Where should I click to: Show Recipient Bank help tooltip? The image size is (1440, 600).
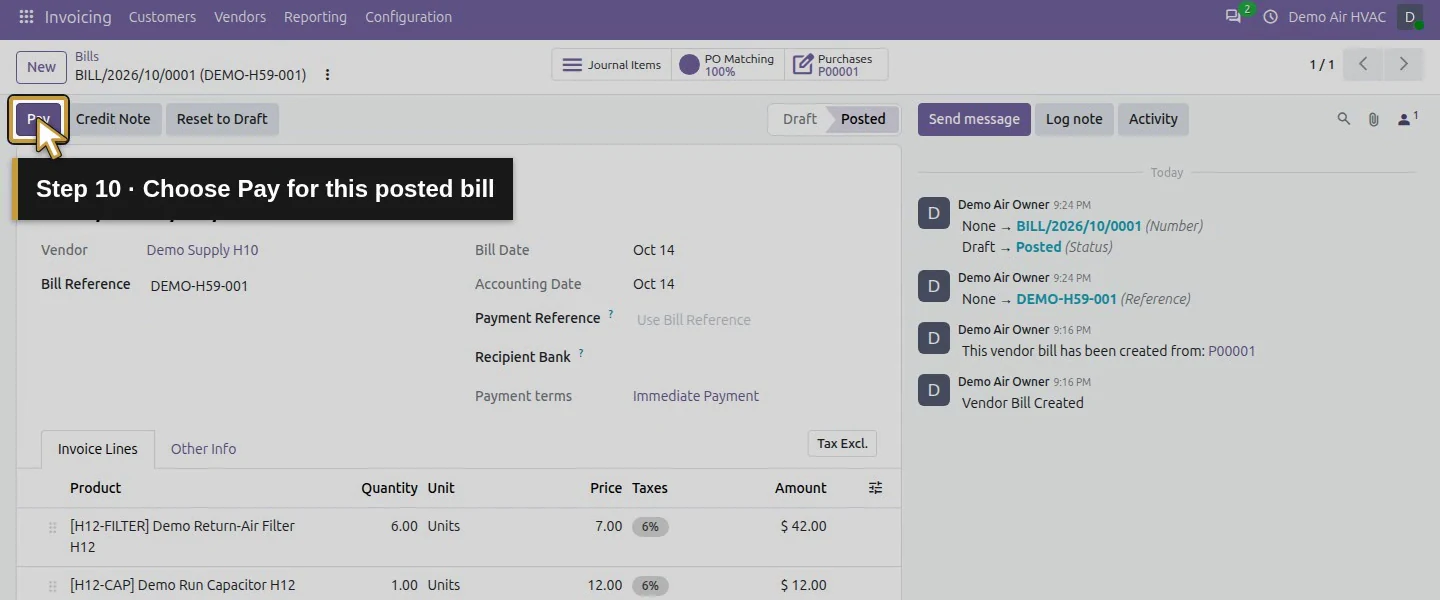point(581,353)
